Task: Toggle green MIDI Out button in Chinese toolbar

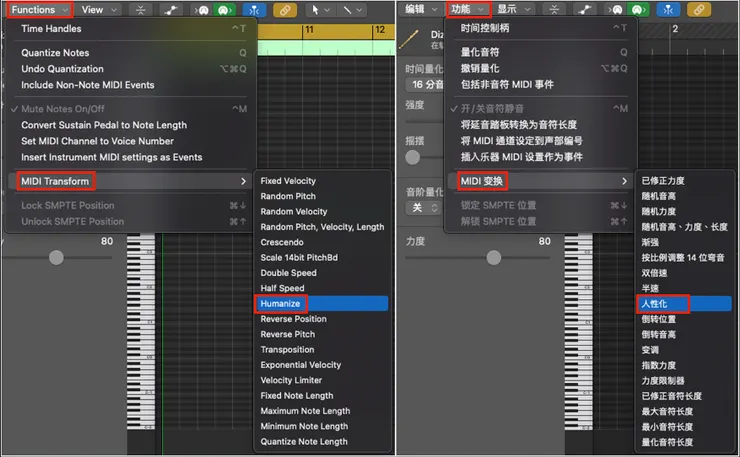Action: (x=638, y=10)
